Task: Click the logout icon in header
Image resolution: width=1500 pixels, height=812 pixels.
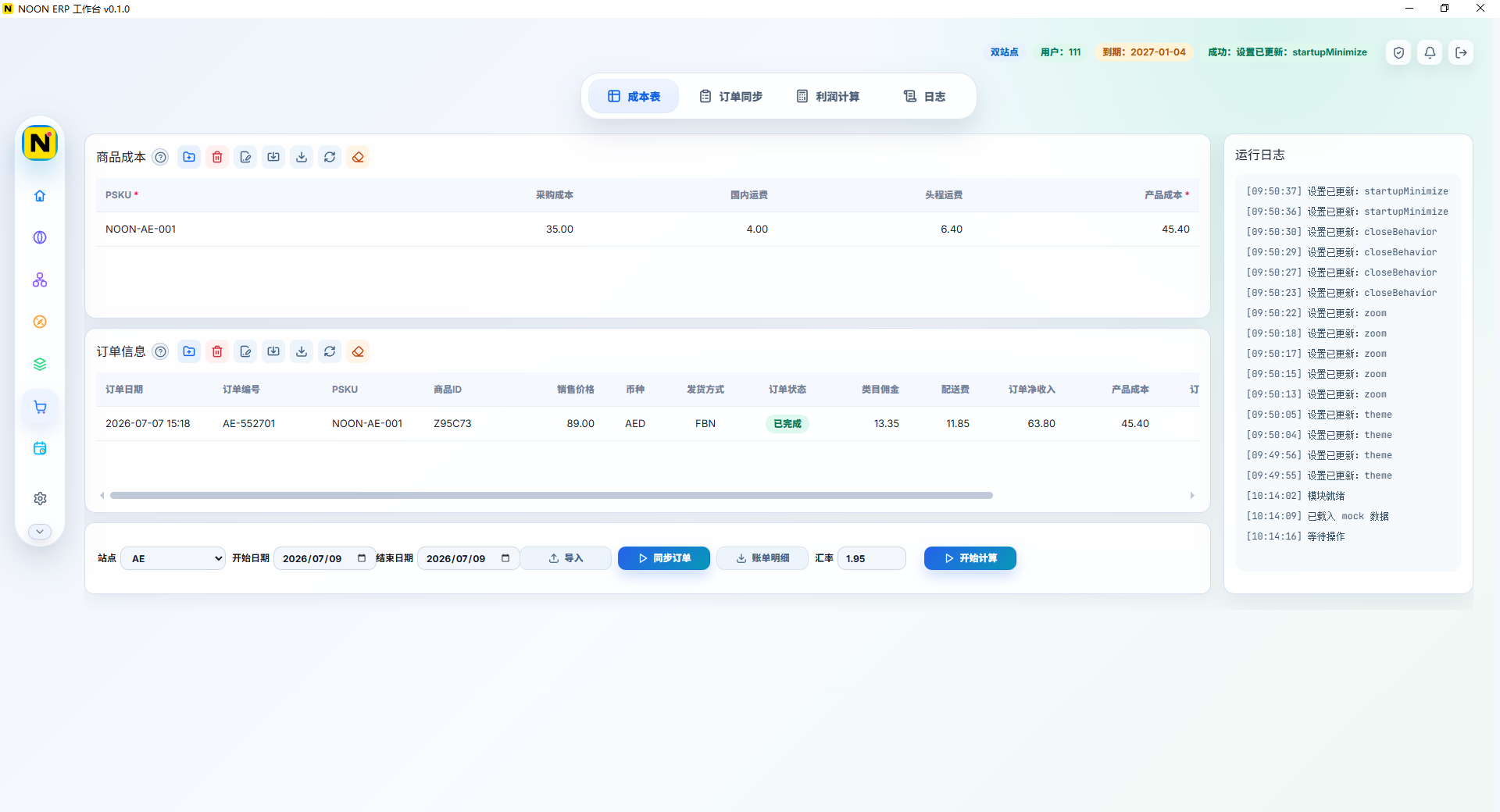Action: click(1461, 52)
